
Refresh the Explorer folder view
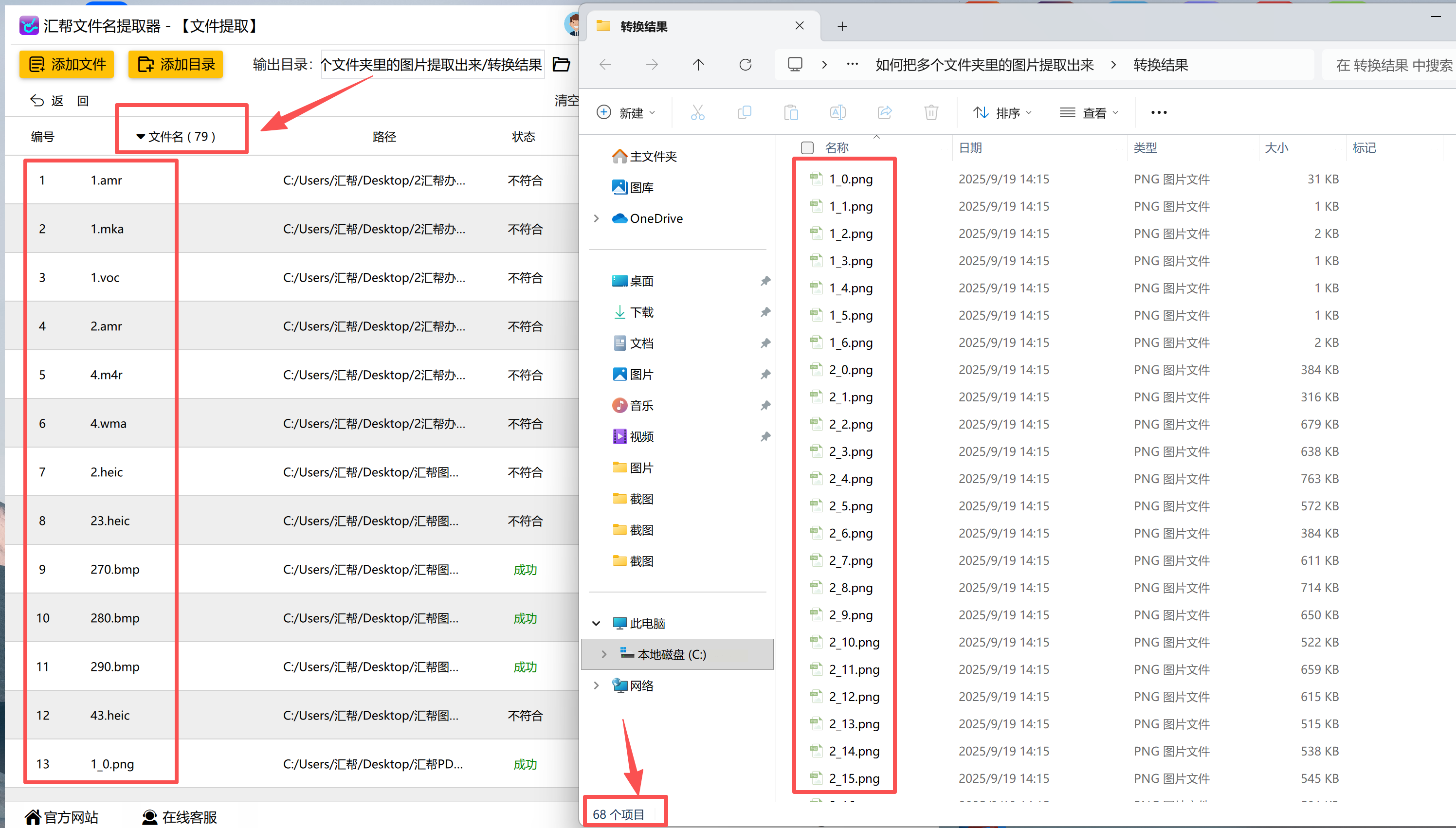745,65
